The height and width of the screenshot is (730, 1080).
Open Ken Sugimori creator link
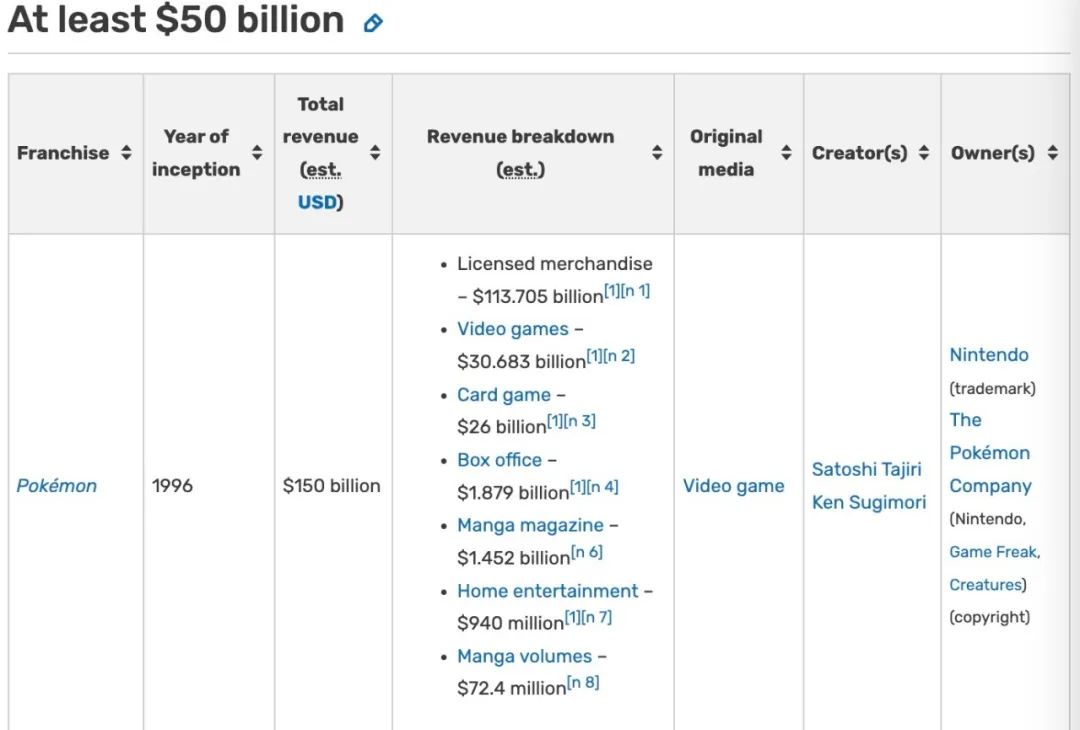click(869, 502)
